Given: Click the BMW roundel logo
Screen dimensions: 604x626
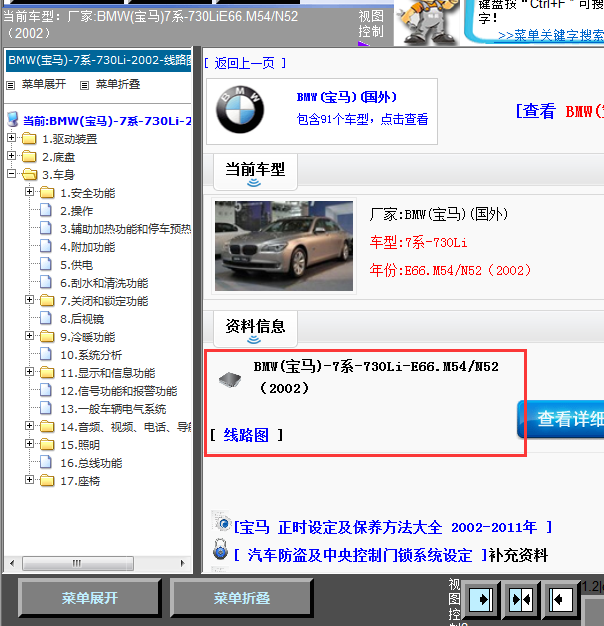Looking at the screenshot, I should point(240,110).
